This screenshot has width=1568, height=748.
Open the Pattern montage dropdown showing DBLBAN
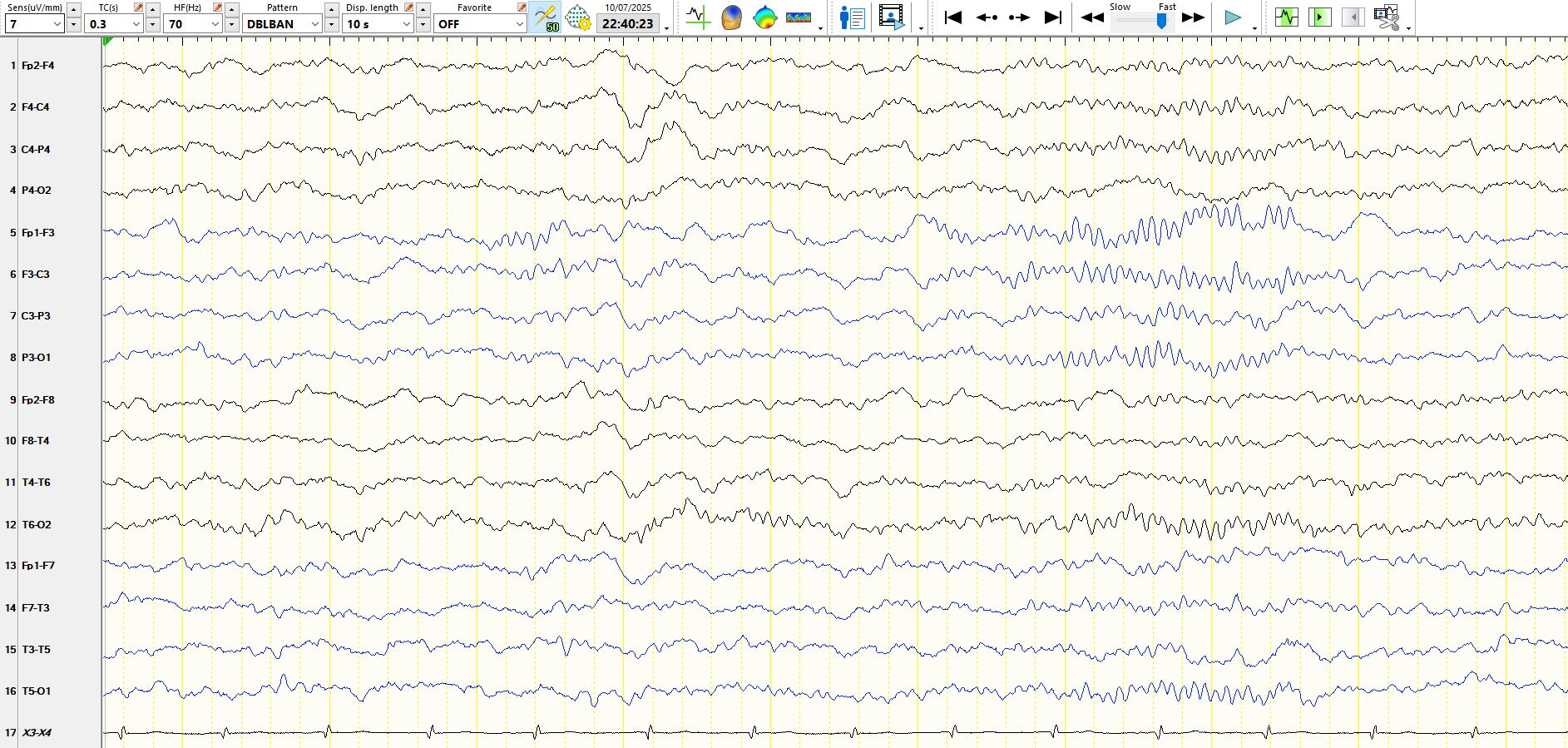point(283,24)
